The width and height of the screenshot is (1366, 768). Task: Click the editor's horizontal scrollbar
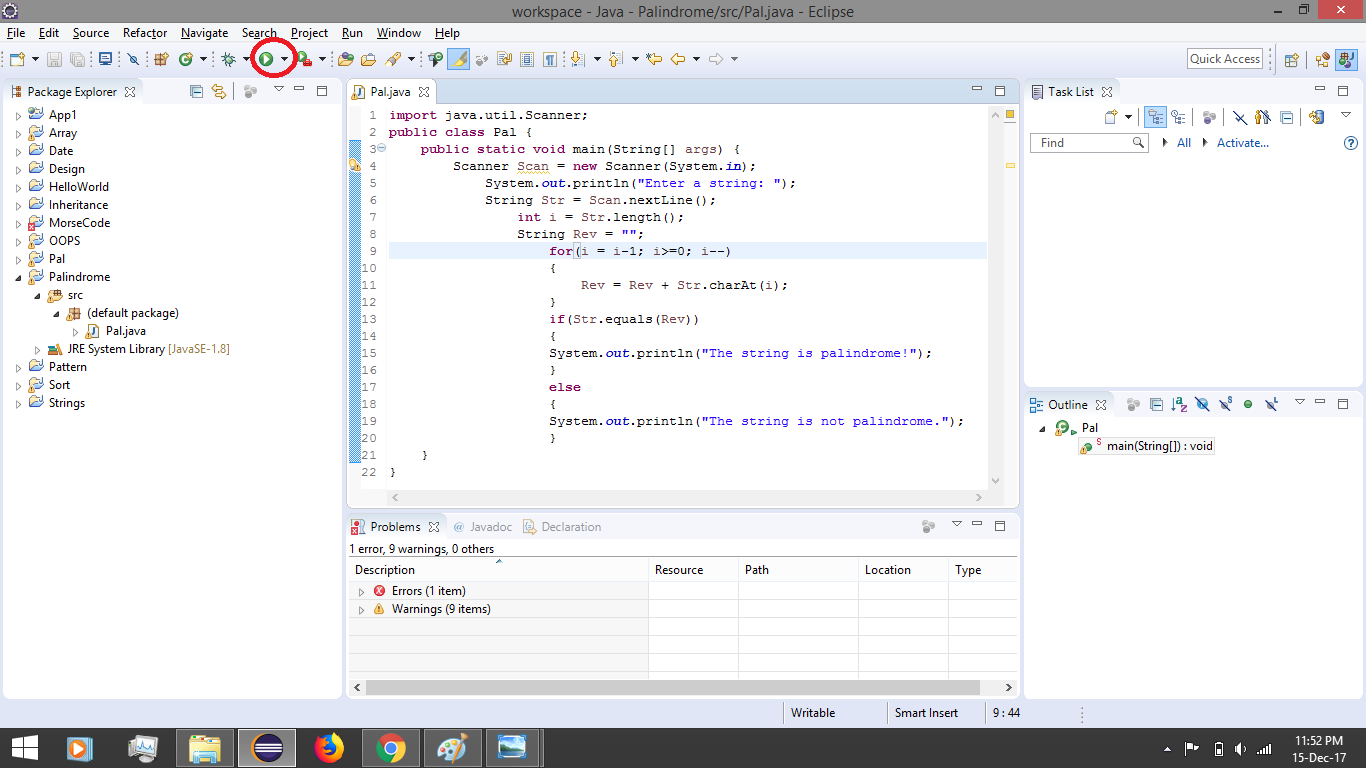(x=687, y=497)
